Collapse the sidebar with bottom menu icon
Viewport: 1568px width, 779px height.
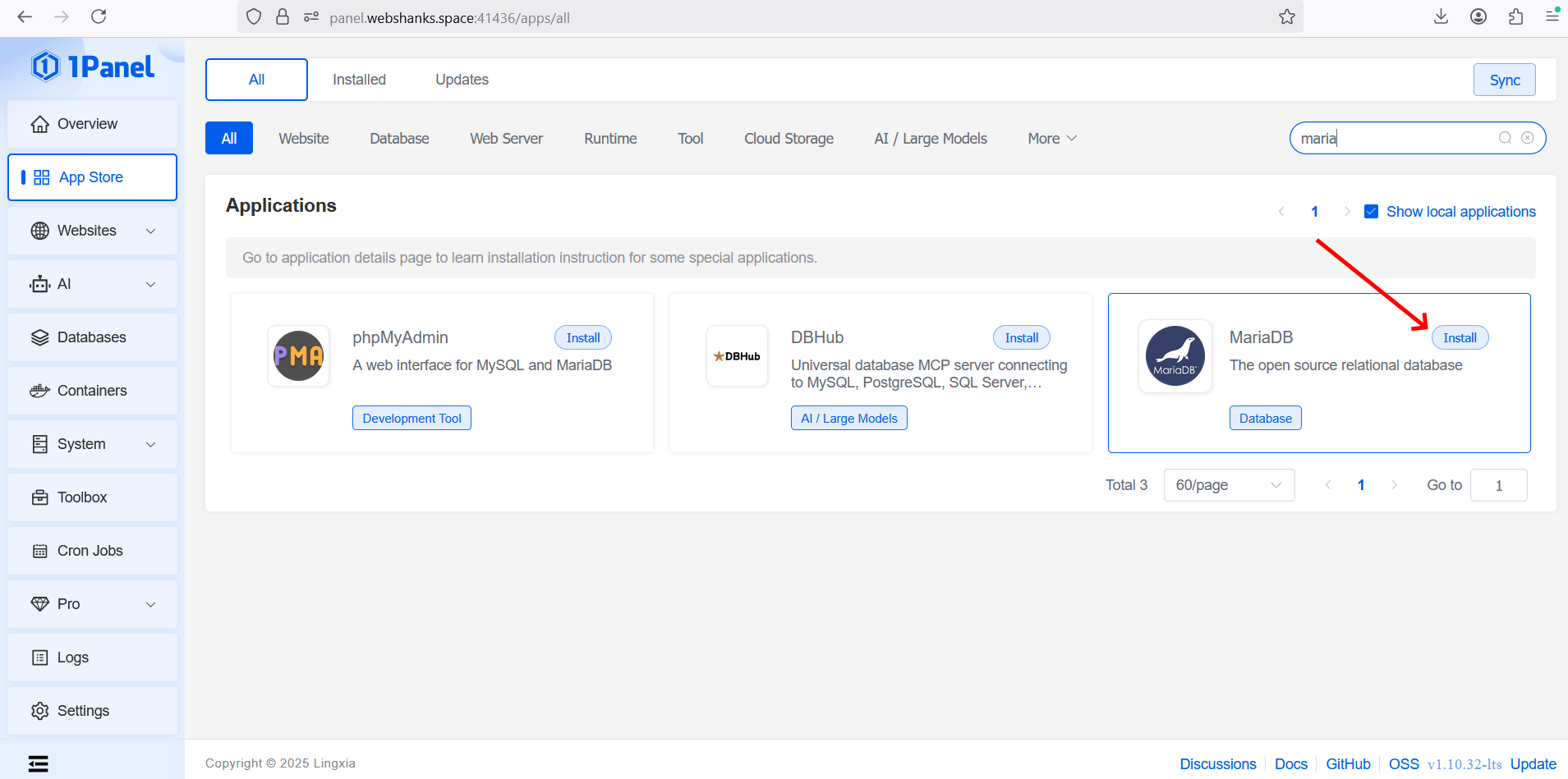39,764
